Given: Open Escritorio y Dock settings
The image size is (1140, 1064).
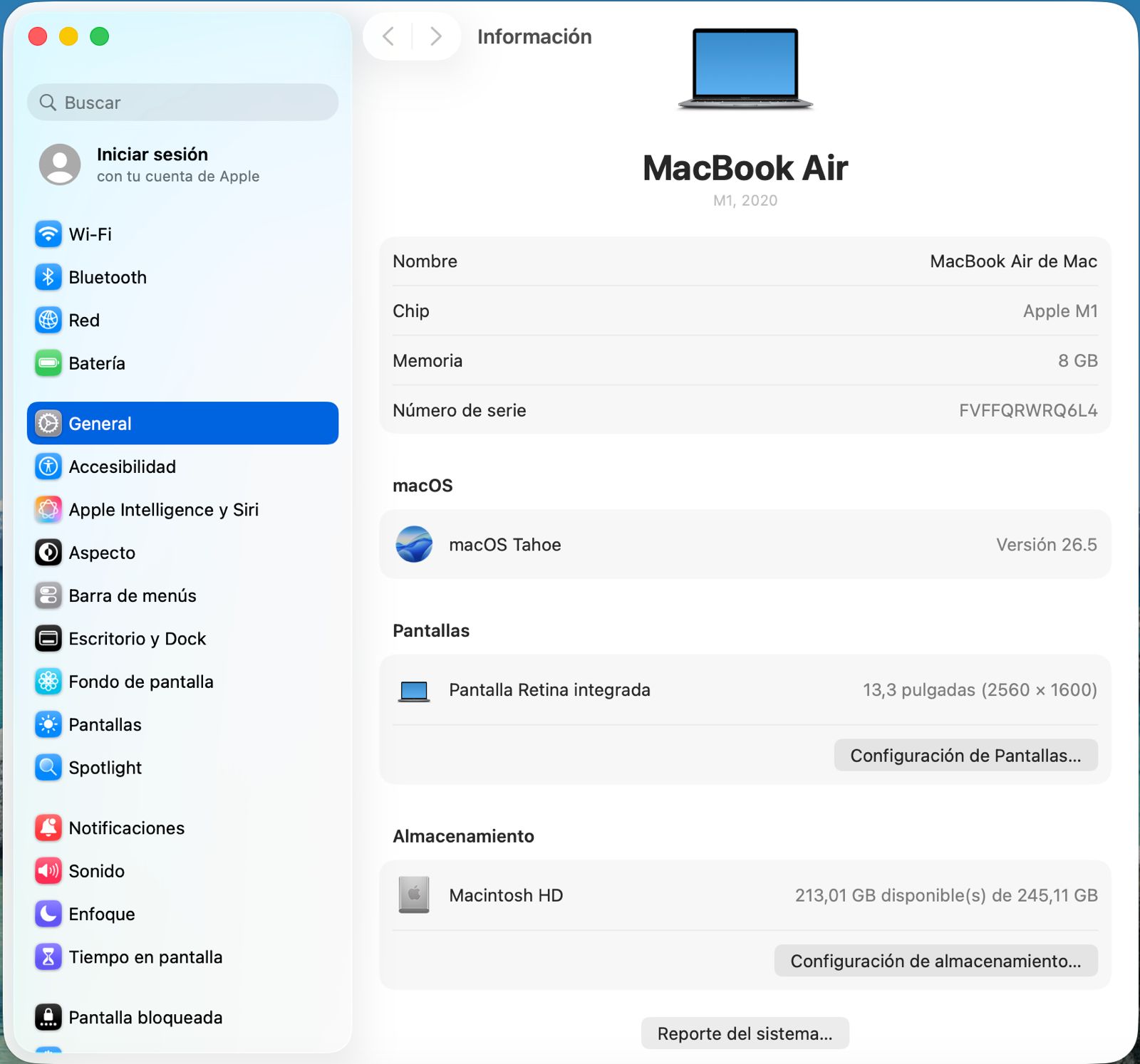Looking at the screenshot, I should pyautogui.click(x=182, y=639).
